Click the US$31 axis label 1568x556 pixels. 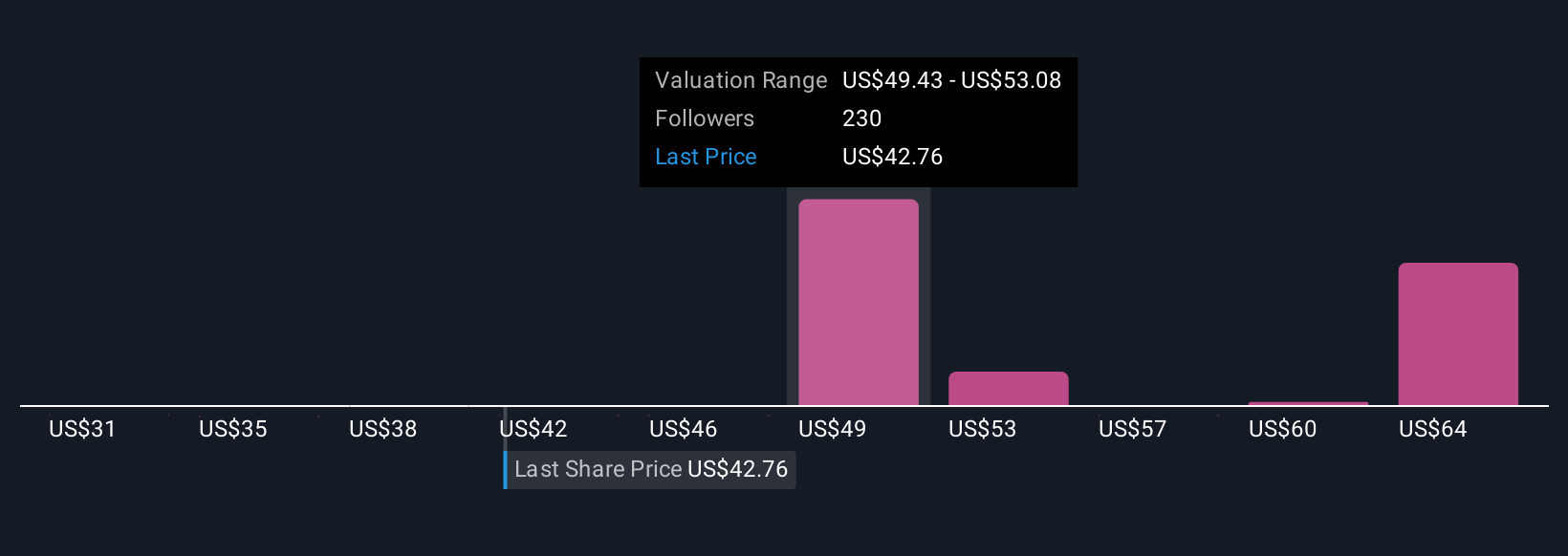[82, 429]
